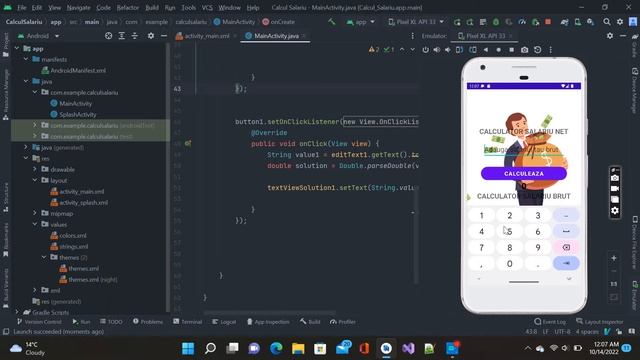Tap the CALCULEAZA button in emulator
The width and height of the screenshot is (640, 360).
(524, 173)
